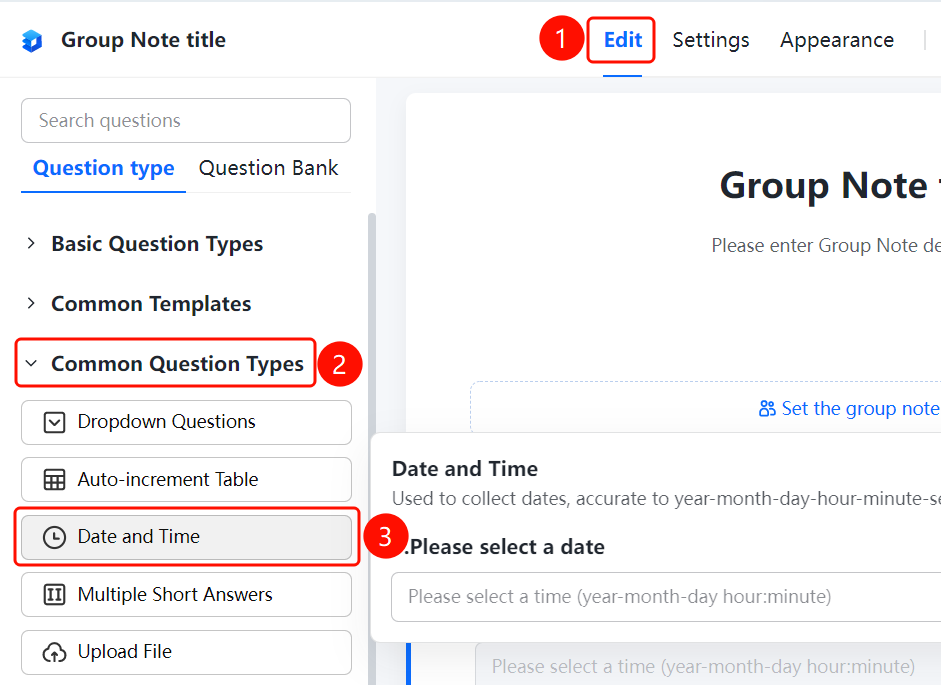Collapse Common Question Types section
941x685 pixels.
[x=31, y=363]
